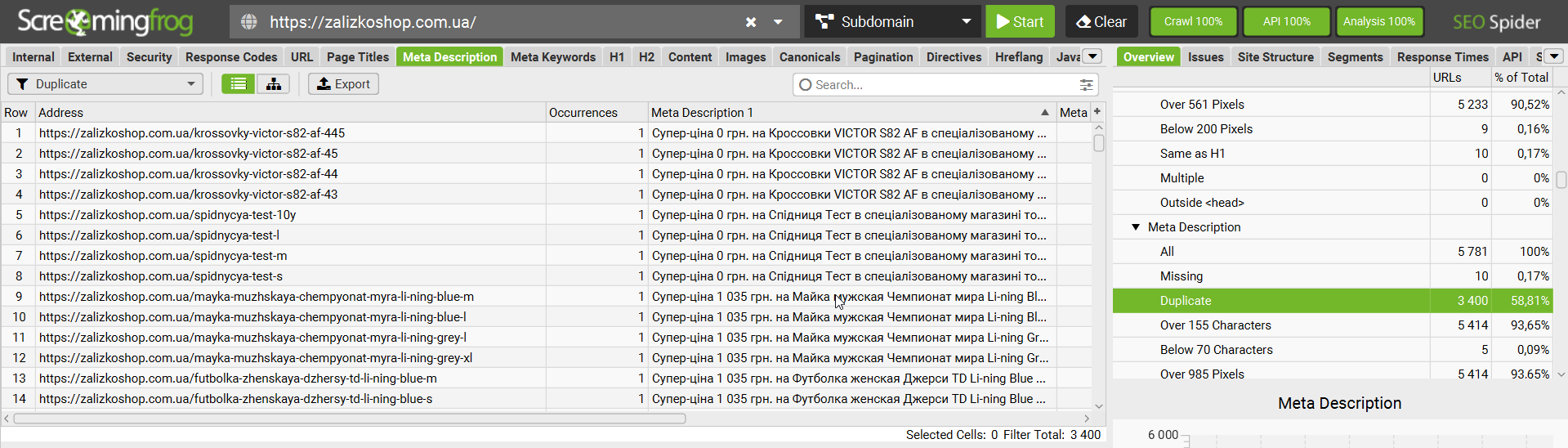Start the crawl
The image size is (1568, 448).
[1020, 22]
